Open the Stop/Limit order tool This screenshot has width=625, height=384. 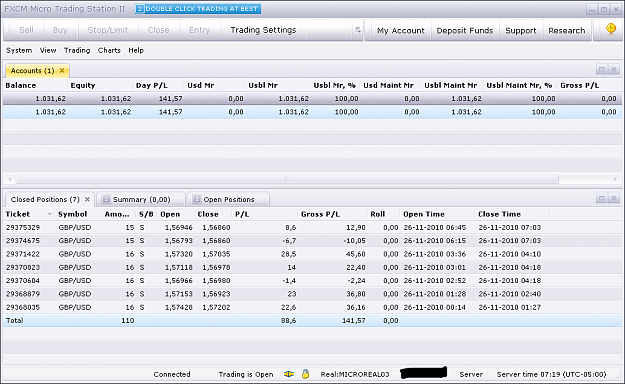click(x=108, y=30)
